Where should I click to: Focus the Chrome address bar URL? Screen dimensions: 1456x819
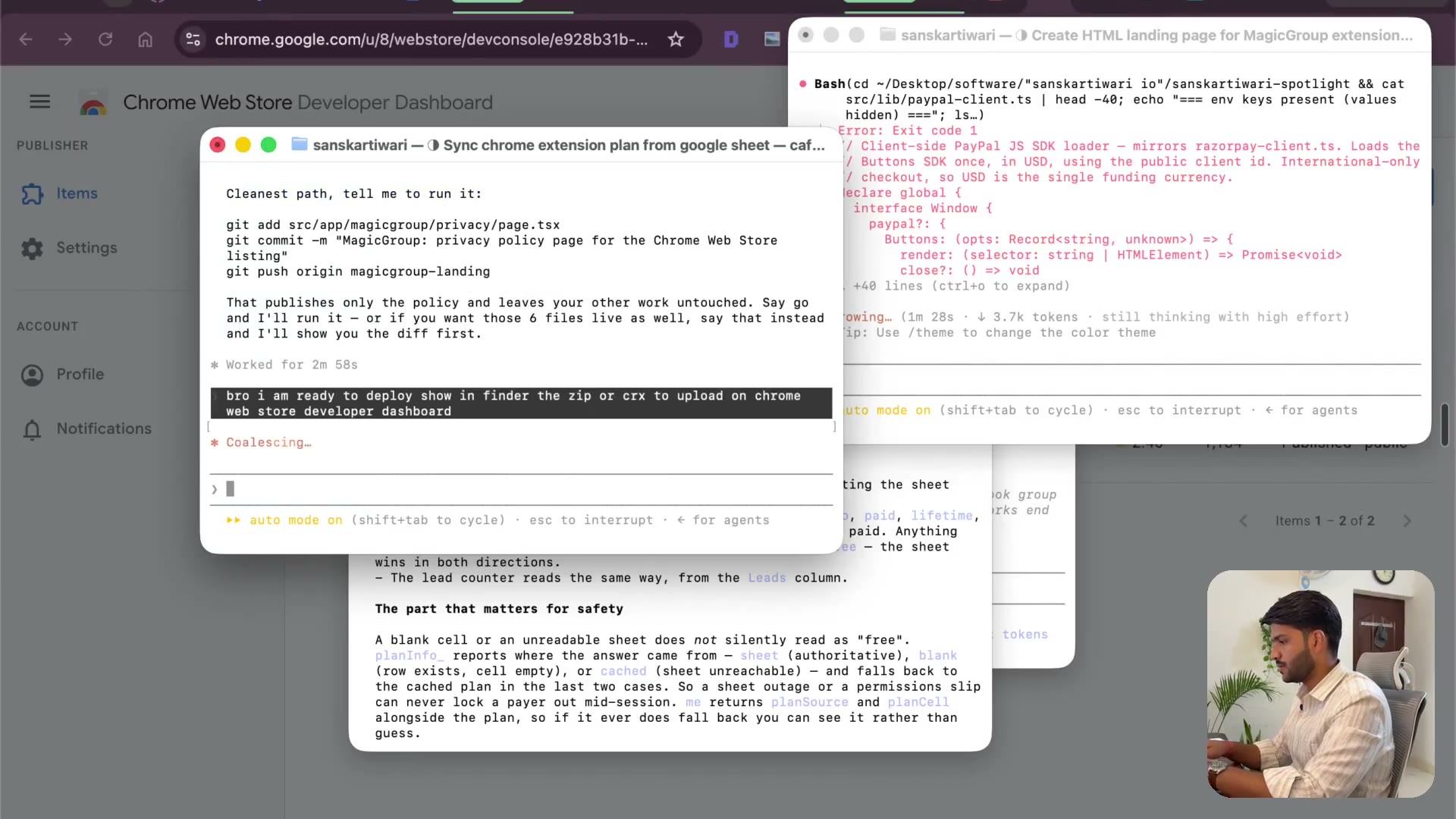point(431,39)
